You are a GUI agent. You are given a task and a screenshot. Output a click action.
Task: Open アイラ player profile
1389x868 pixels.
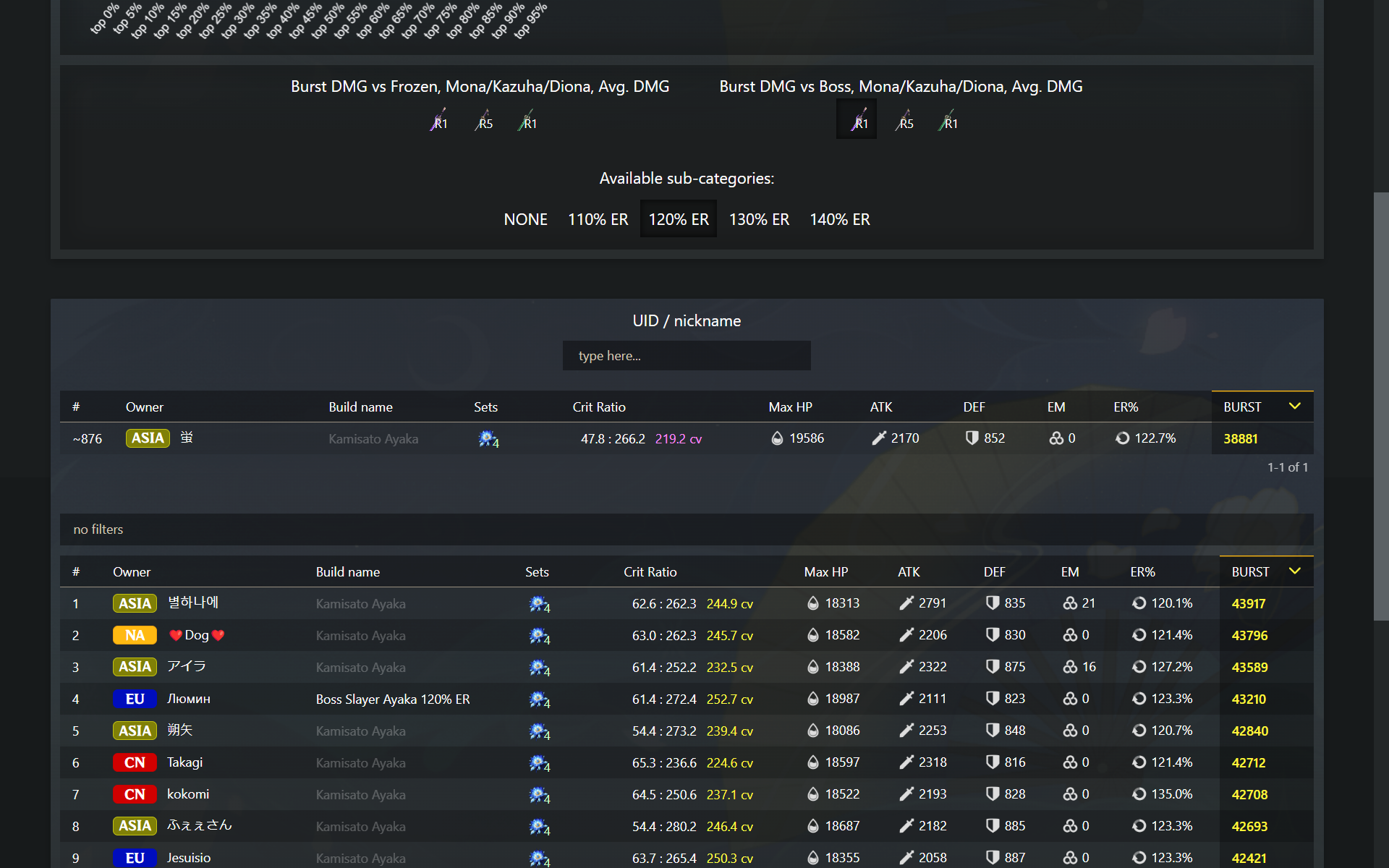click(187, 666)
